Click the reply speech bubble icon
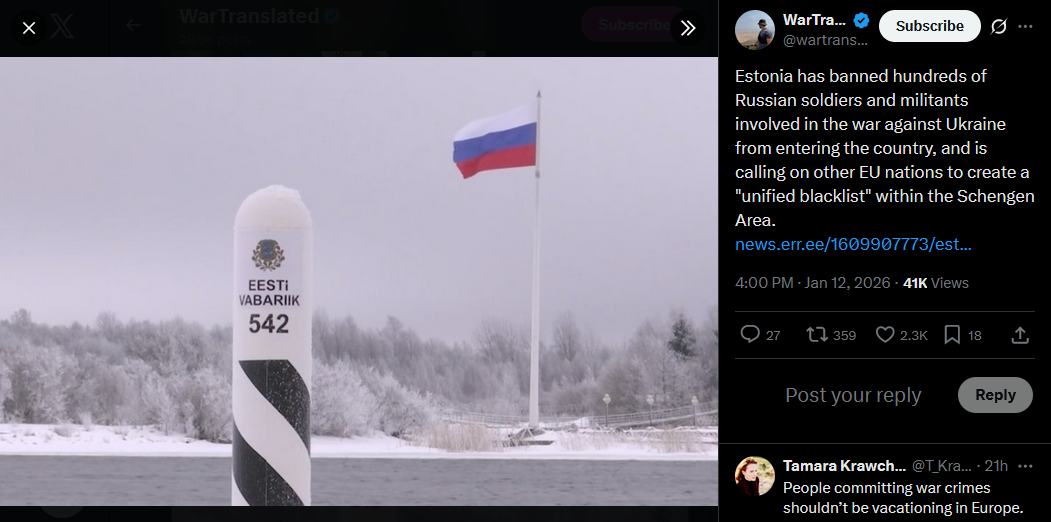1051x522 pixels. (750, 334)
